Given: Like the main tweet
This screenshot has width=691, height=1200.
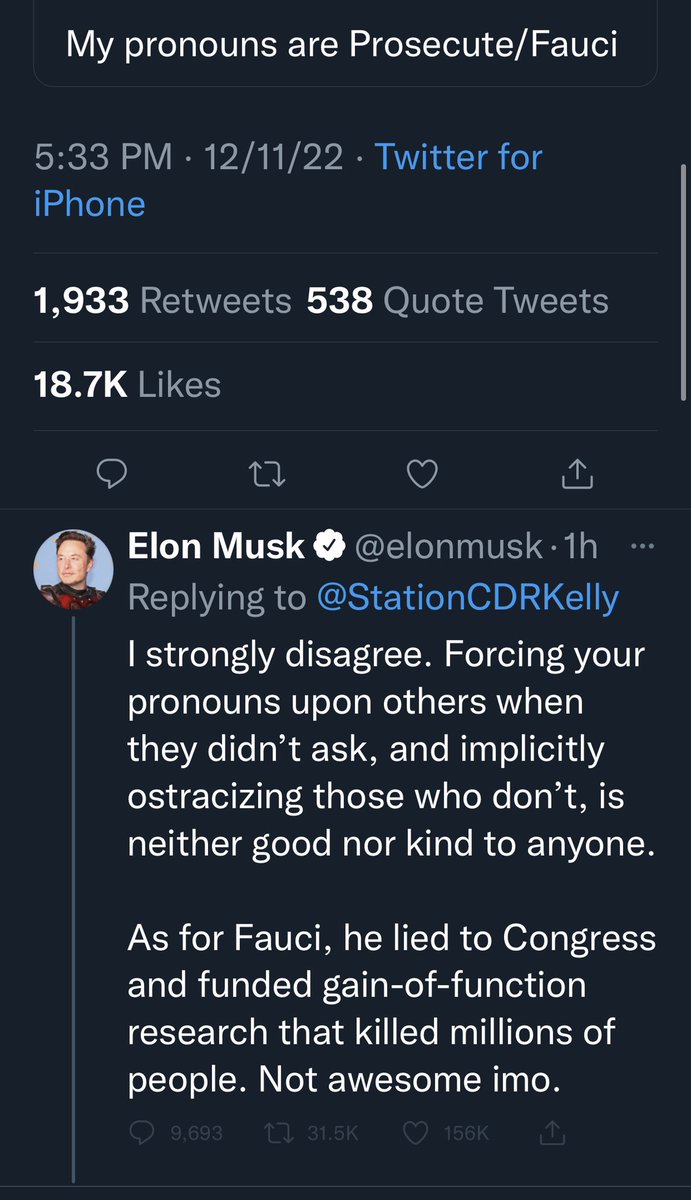Looking at the screenshot, I should [x=423, y=476].
